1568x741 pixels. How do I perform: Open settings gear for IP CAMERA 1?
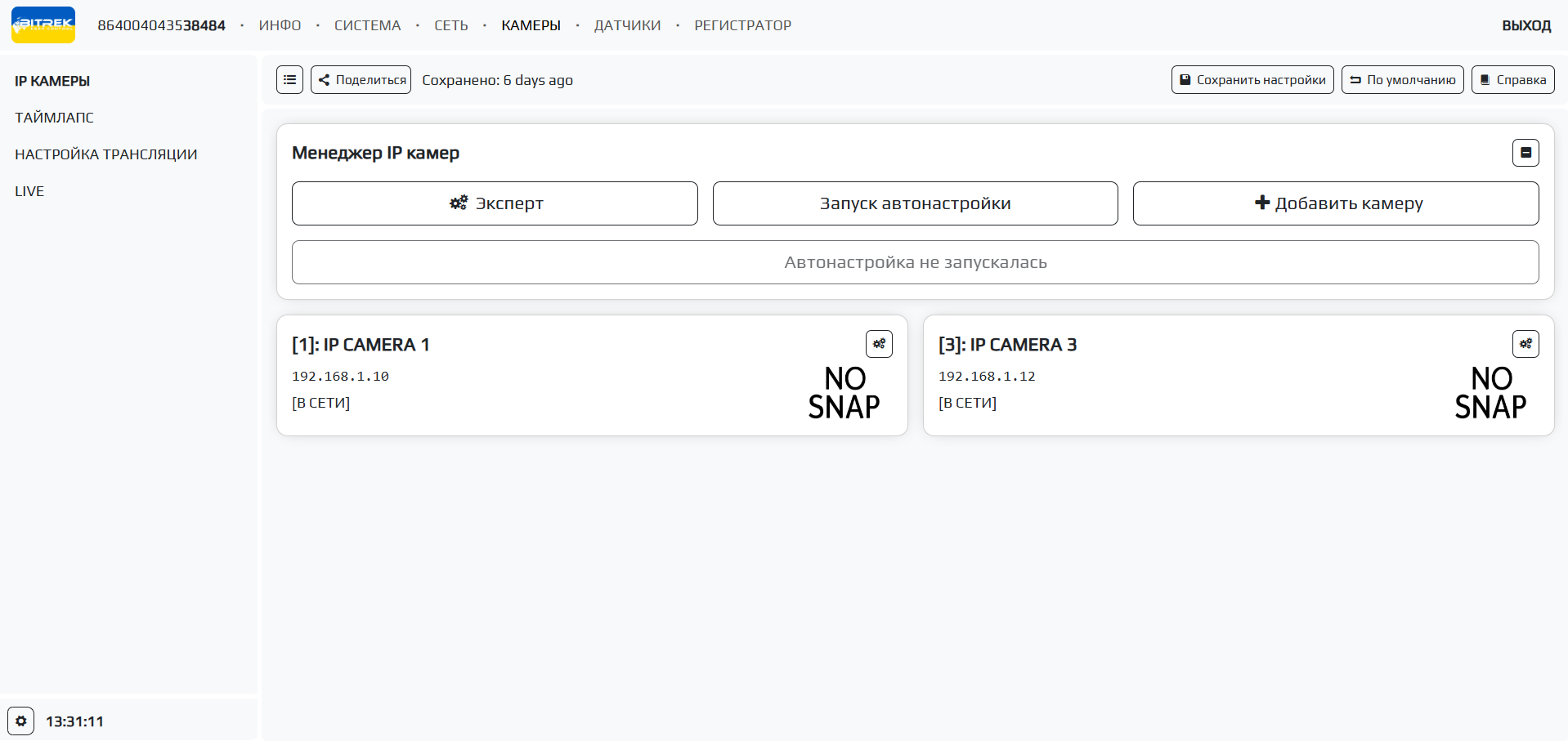click(x=879, y=344)
